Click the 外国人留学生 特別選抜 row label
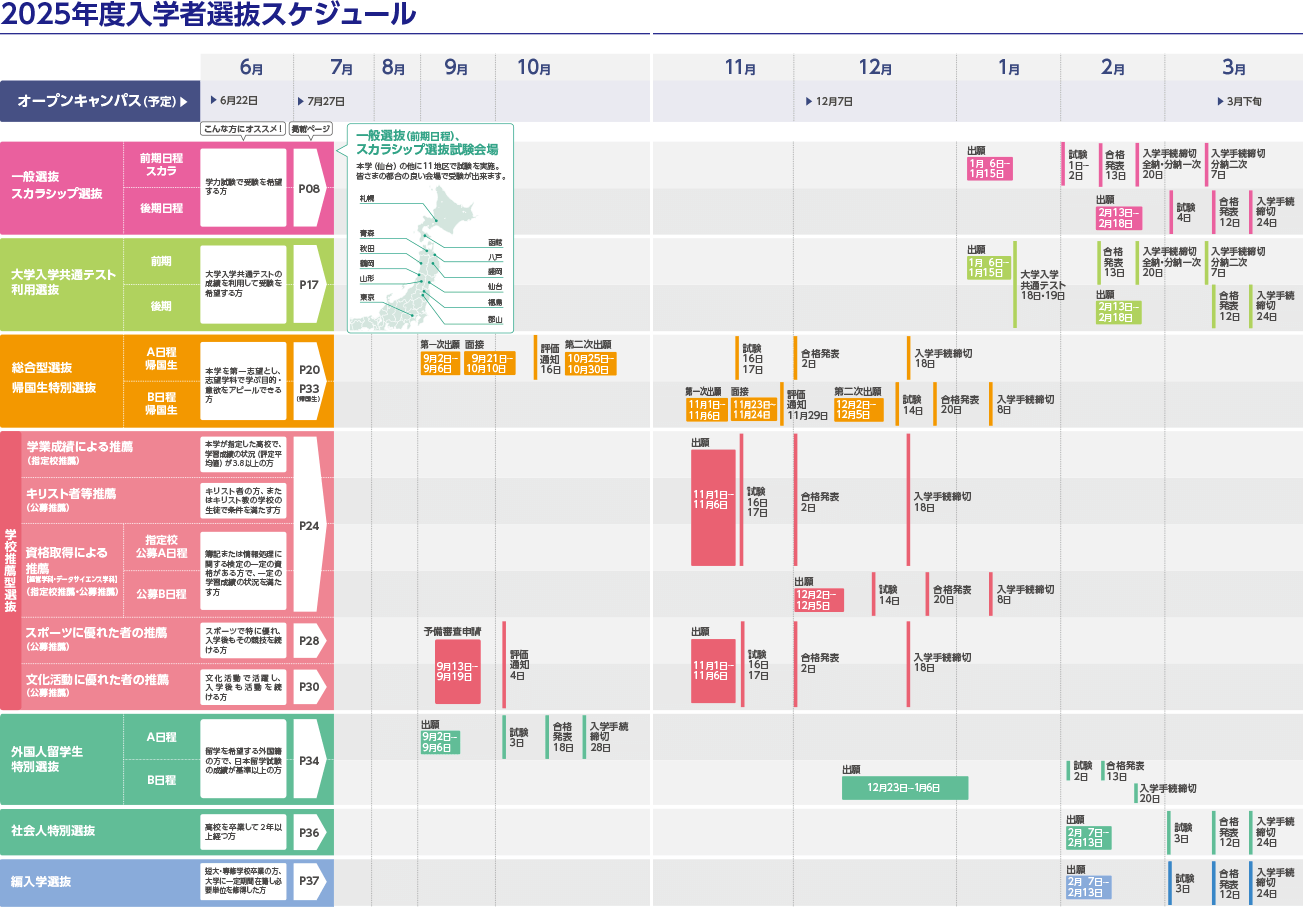This screenshot has height=907, width=1303. click(x=47, y=759)
